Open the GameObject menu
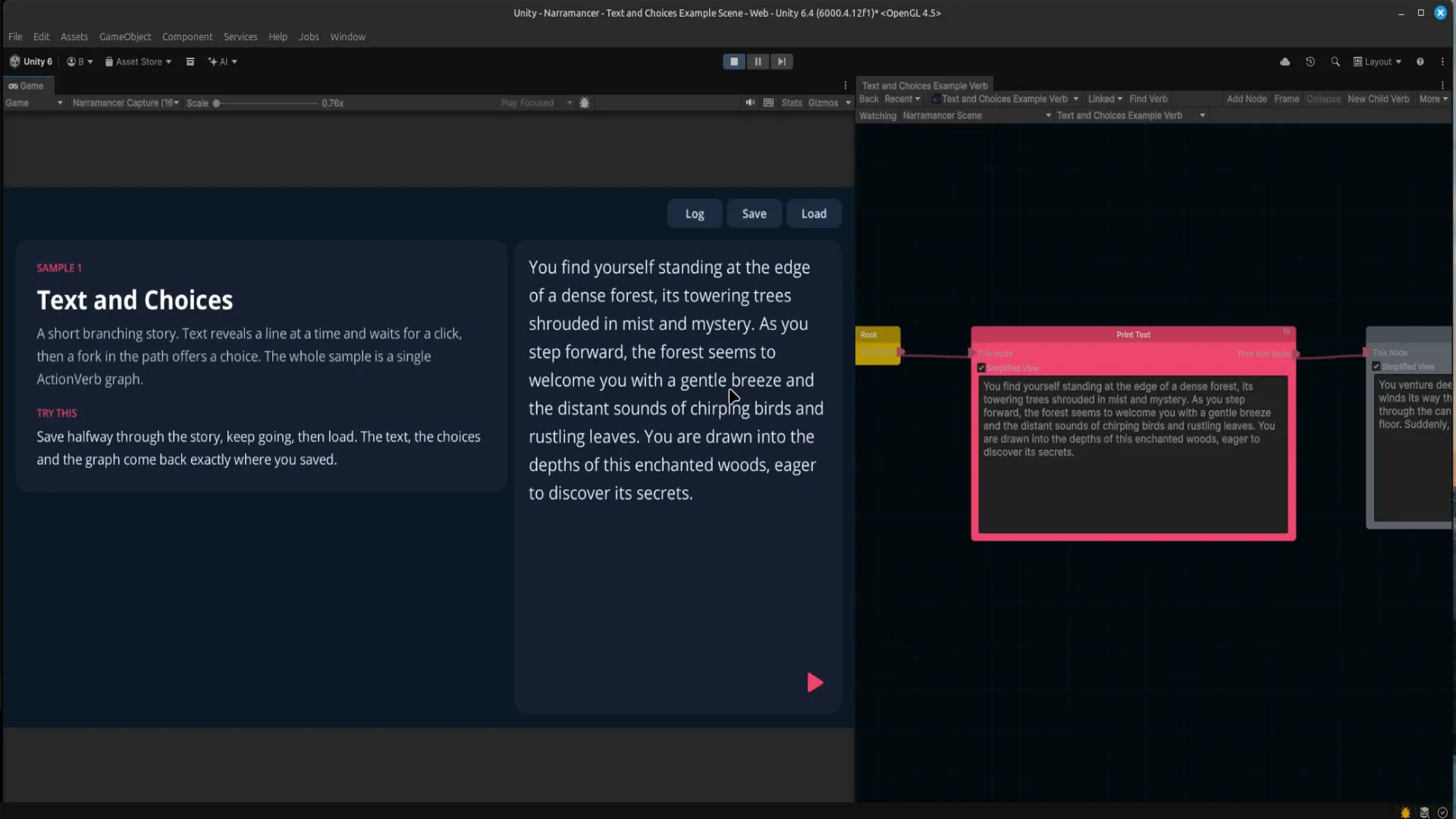 point(125,36)
